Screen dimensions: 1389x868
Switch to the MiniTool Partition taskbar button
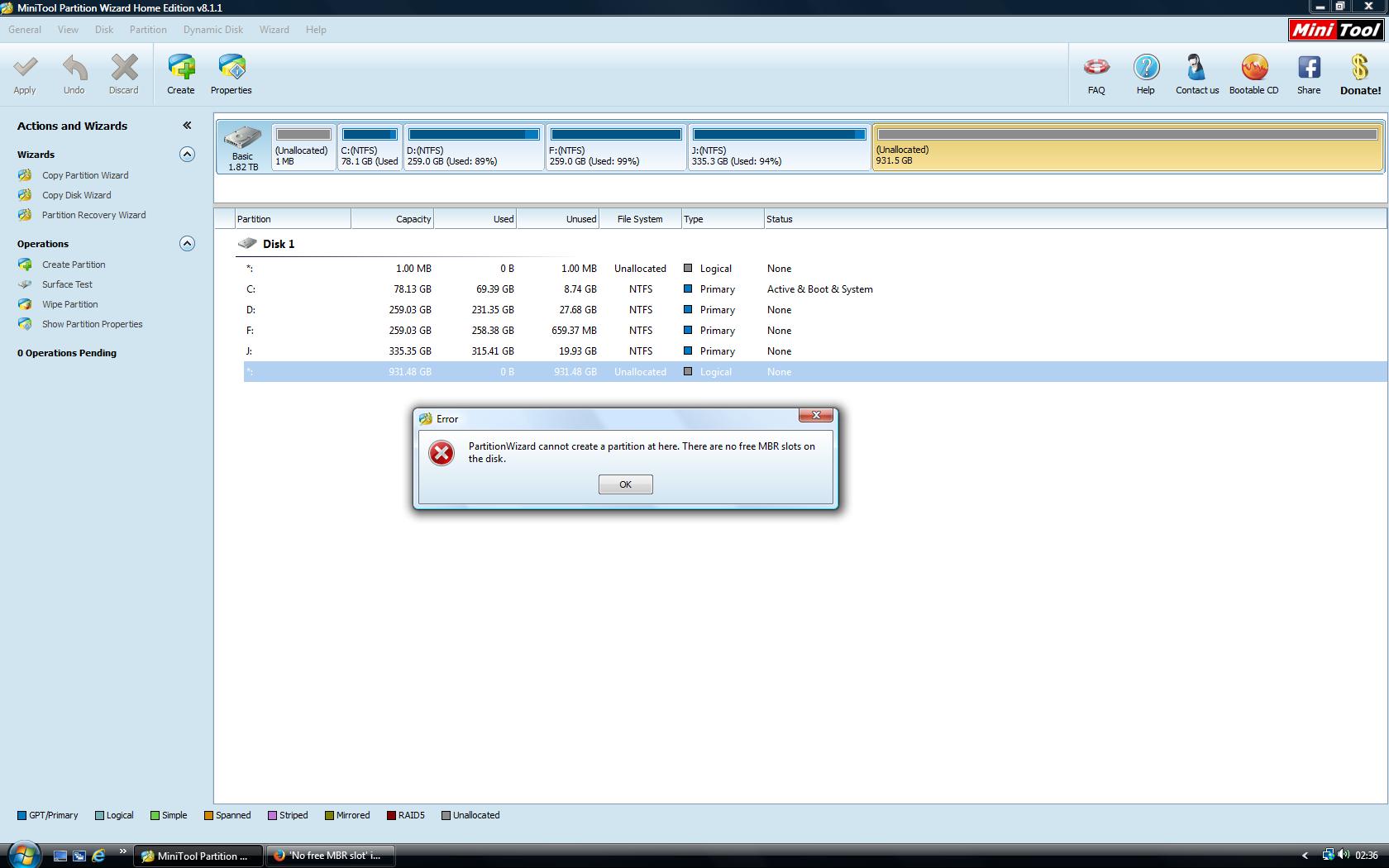click(198, 856)
